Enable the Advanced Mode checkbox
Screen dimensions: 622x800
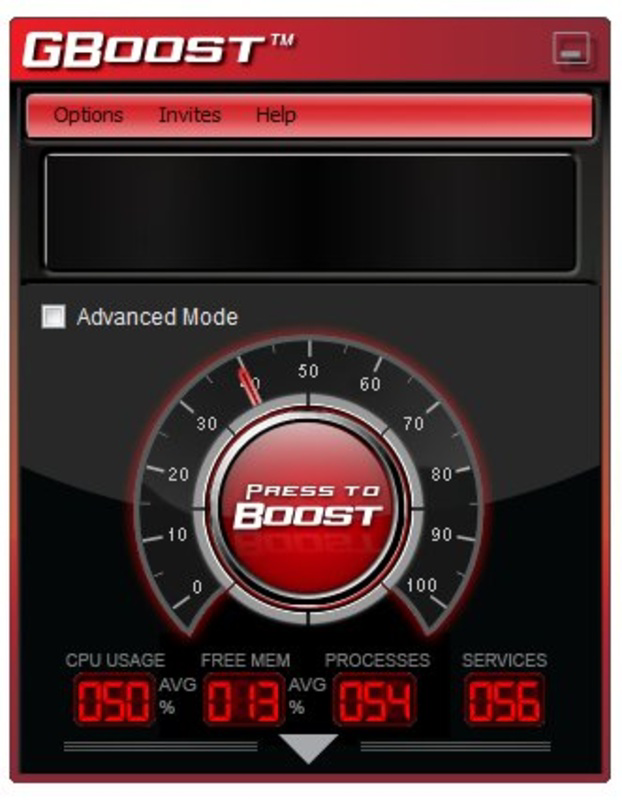click(x=53, y=316)
